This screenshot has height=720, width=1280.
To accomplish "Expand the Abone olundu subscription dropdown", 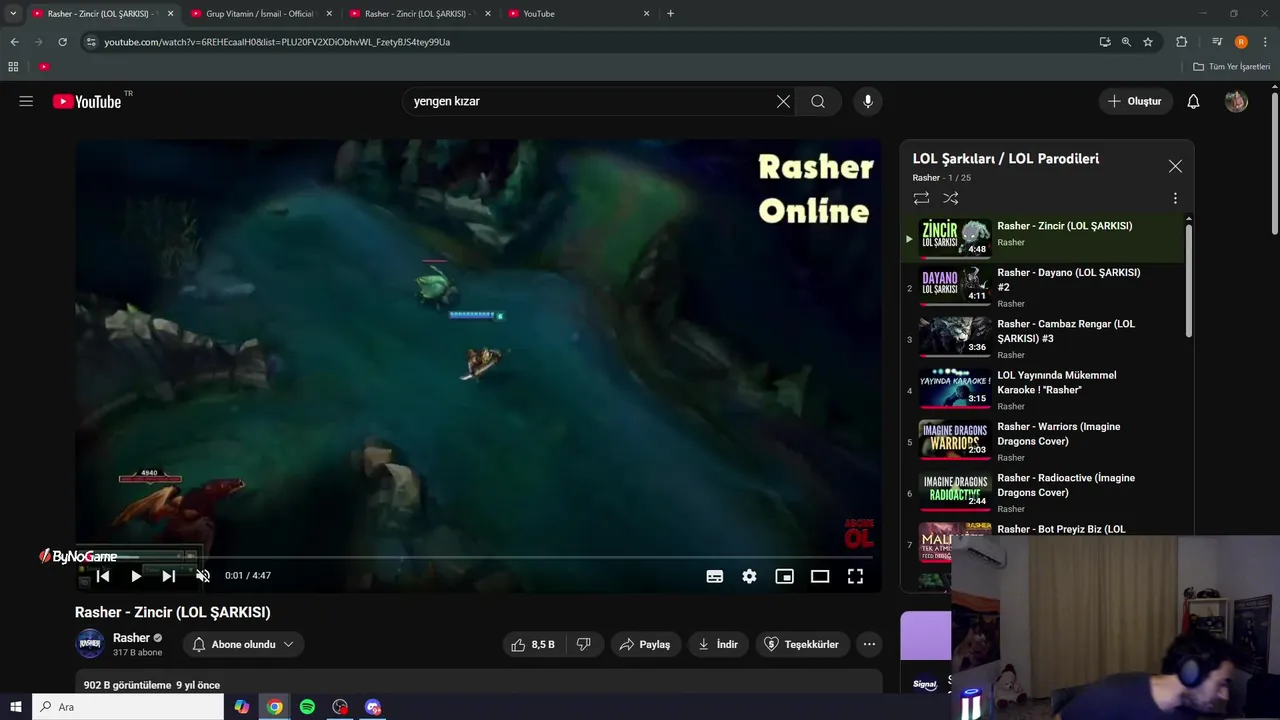I will (x=243, y=644).
